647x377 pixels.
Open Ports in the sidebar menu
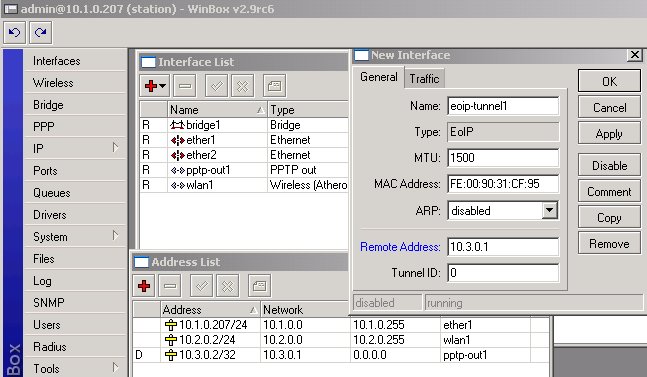point(75,171)
